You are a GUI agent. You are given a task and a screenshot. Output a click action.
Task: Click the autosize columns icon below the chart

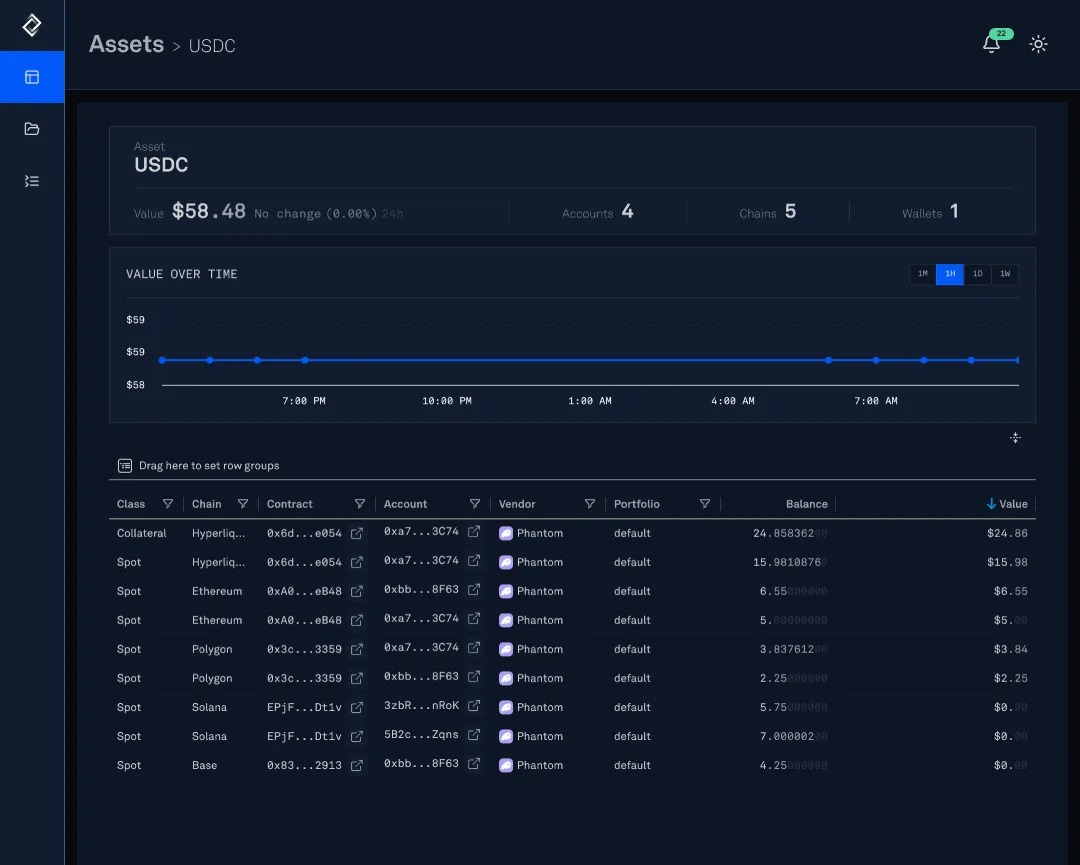click(x=1015, y=438)
